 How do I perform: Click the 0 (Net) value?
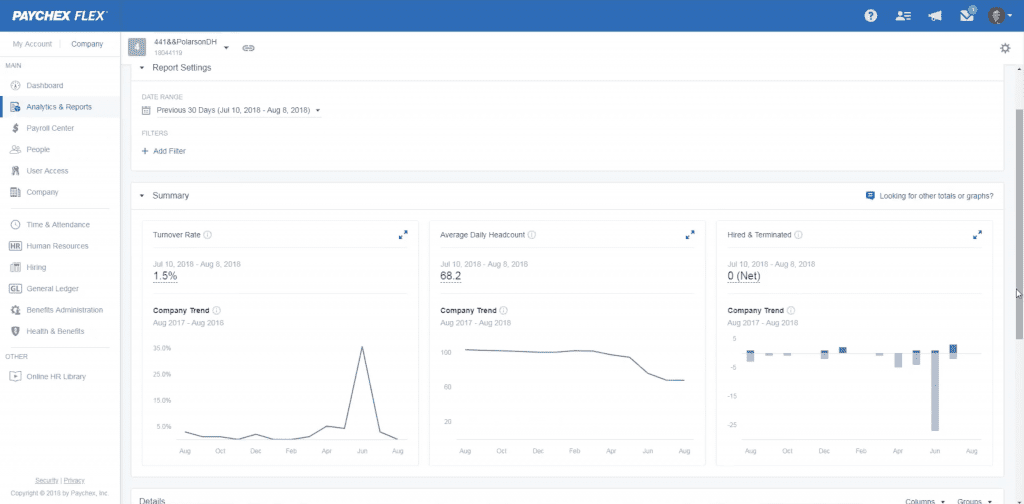pyautogui.click(x=744, y=276)
